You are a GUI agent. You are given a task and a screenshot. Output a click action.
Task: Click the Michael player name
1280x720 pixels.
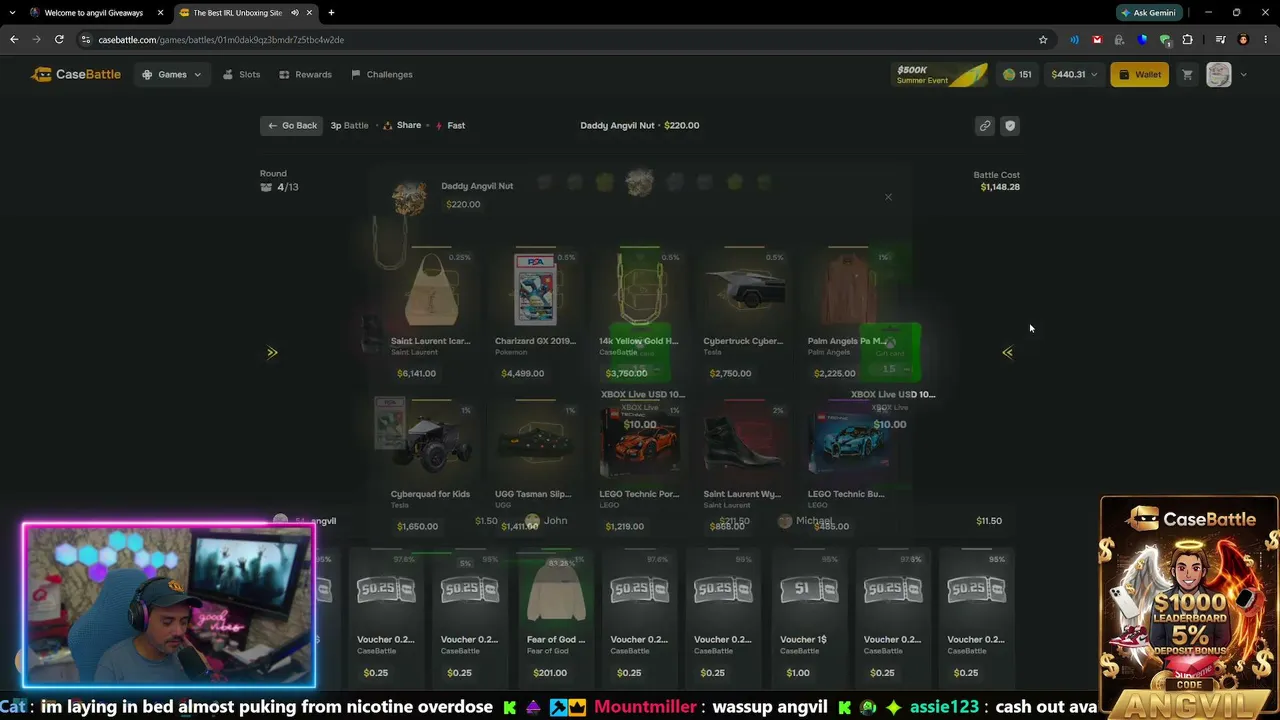tap(813, 521)
